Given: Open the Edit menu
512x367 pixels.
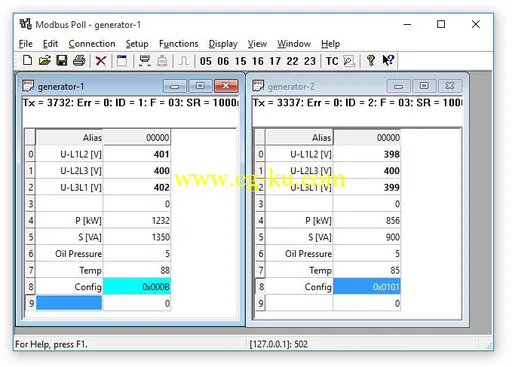Looking at the screenshot, I should tap(50, 44).
